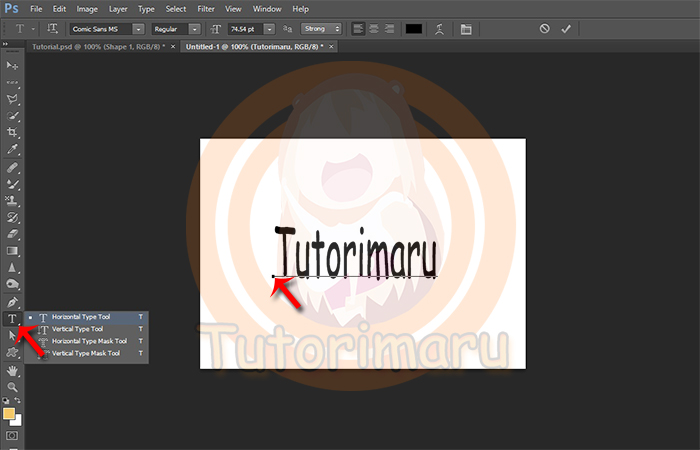
Task: Select the Polygonal Lasso tool
Action: click(x=12, y=99)
